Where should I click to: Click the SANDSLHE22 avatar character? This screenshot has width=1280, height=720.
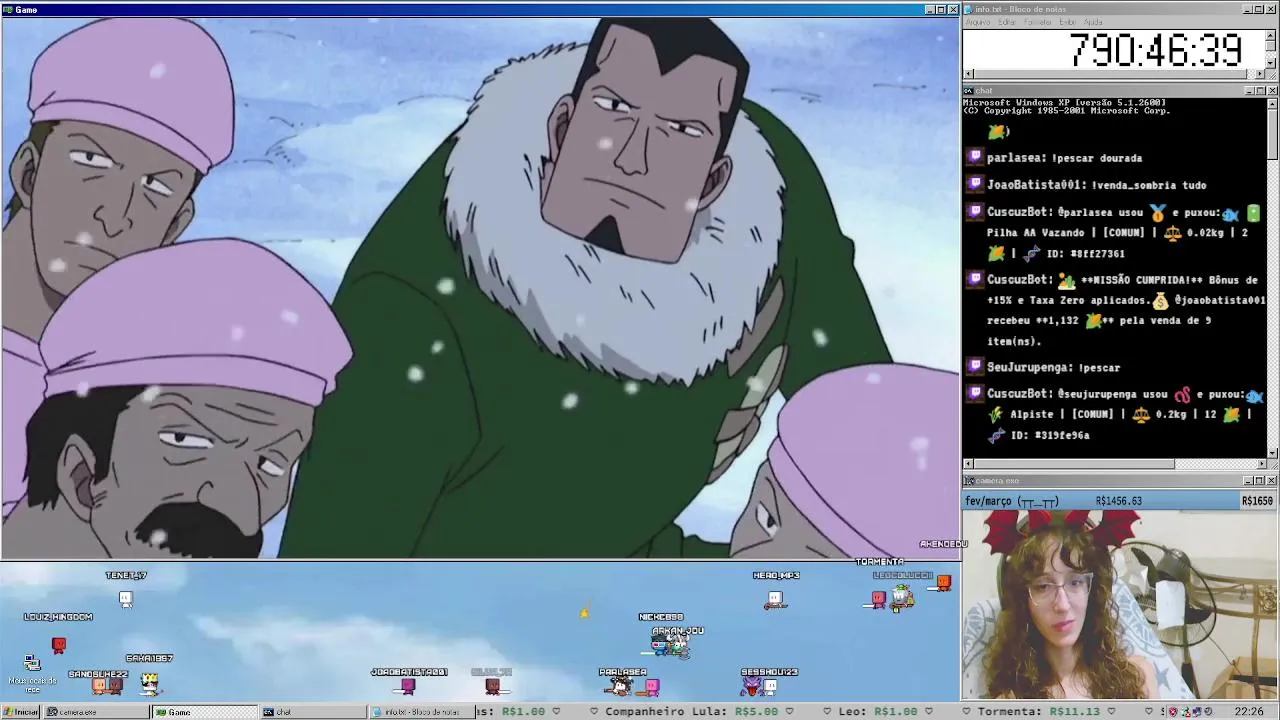pos(100,686)
